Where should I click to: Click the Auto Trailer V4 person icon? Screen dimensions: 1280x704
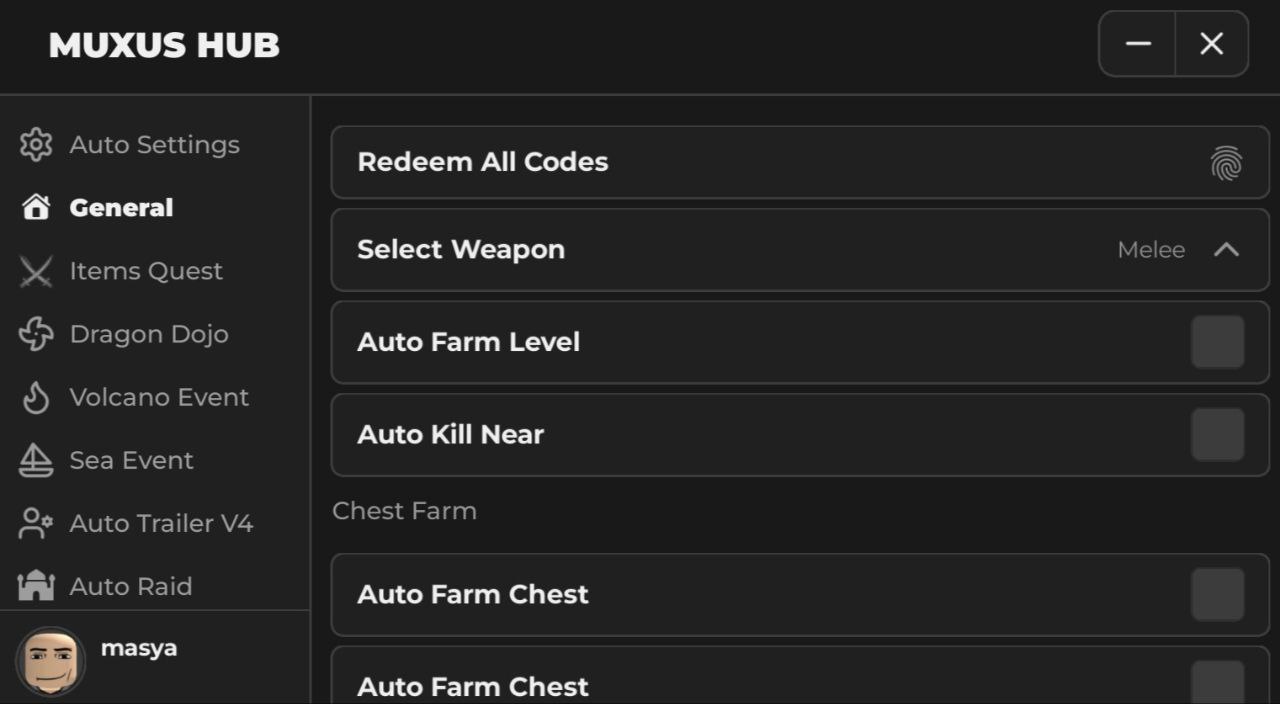pos(36,523)
